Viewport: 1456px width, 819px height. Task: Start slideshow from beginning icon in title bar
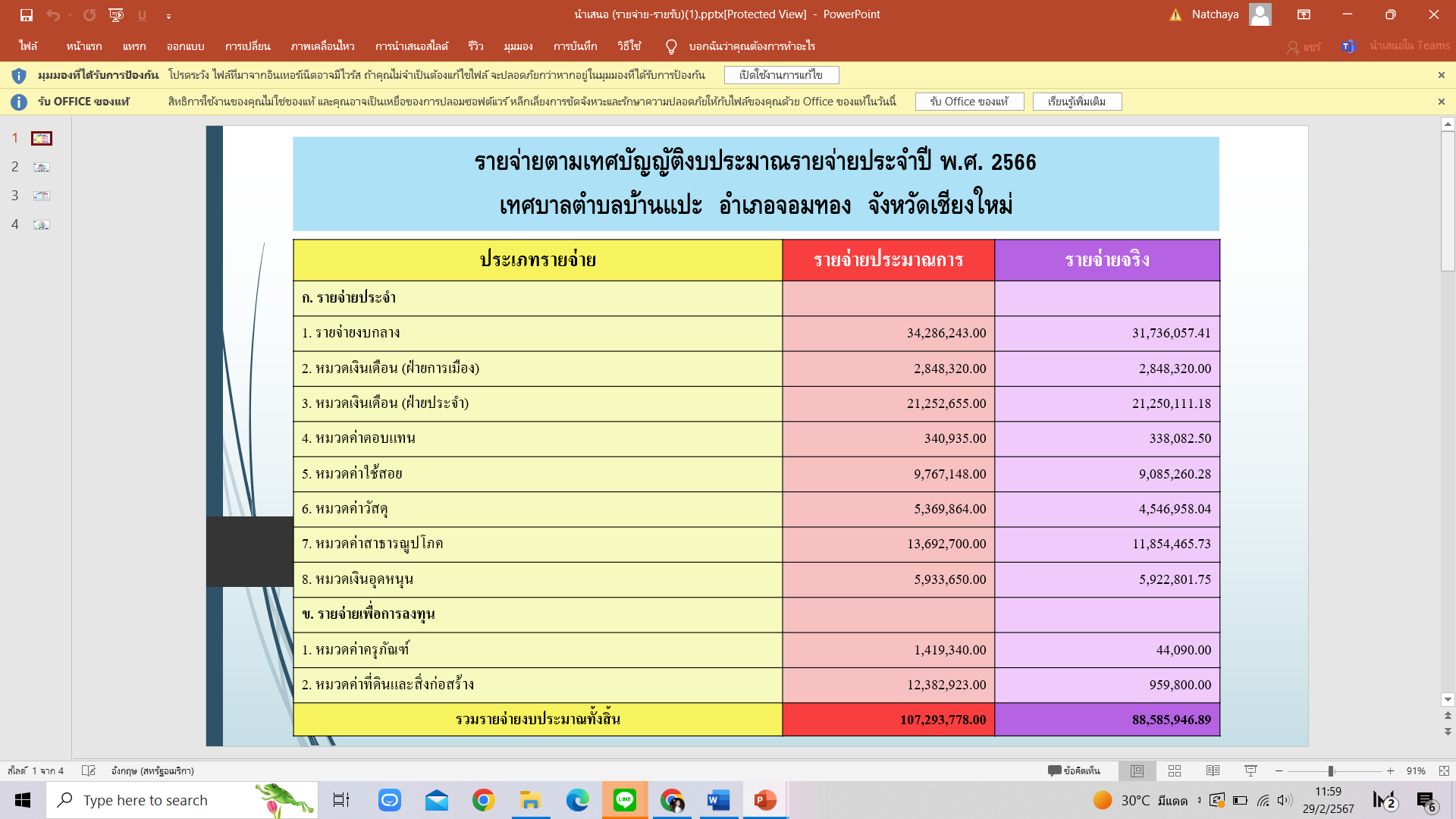pos(116,14)
